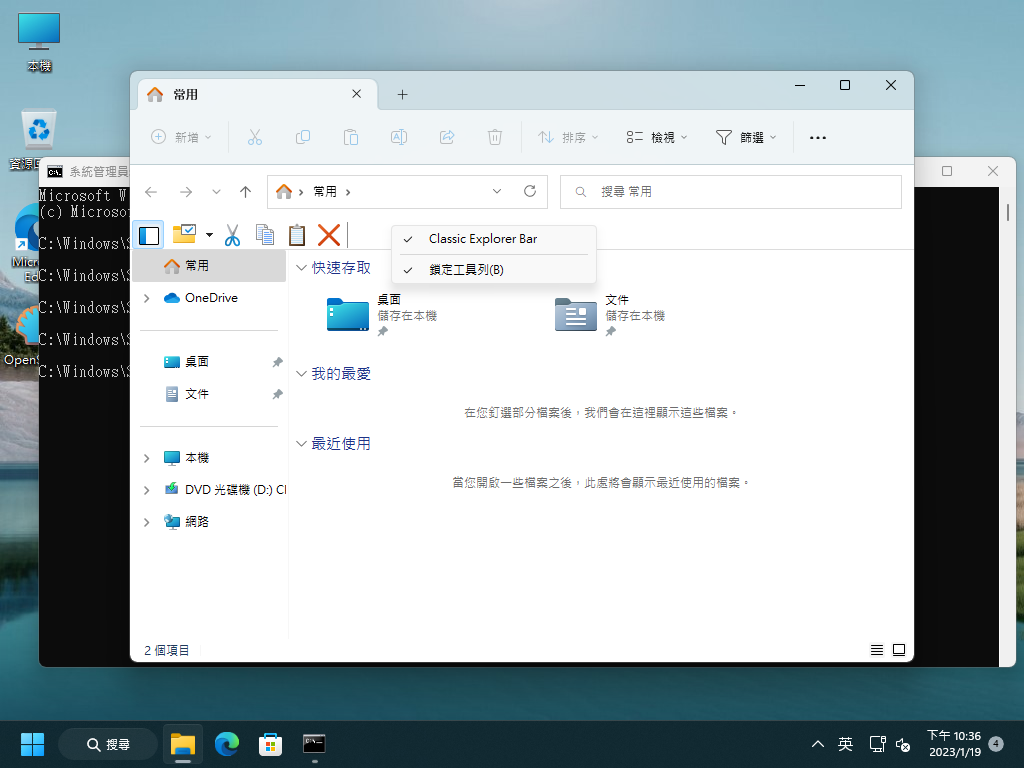Switch to details view in the status bar

pyautogui.click(x=876, y=649)
